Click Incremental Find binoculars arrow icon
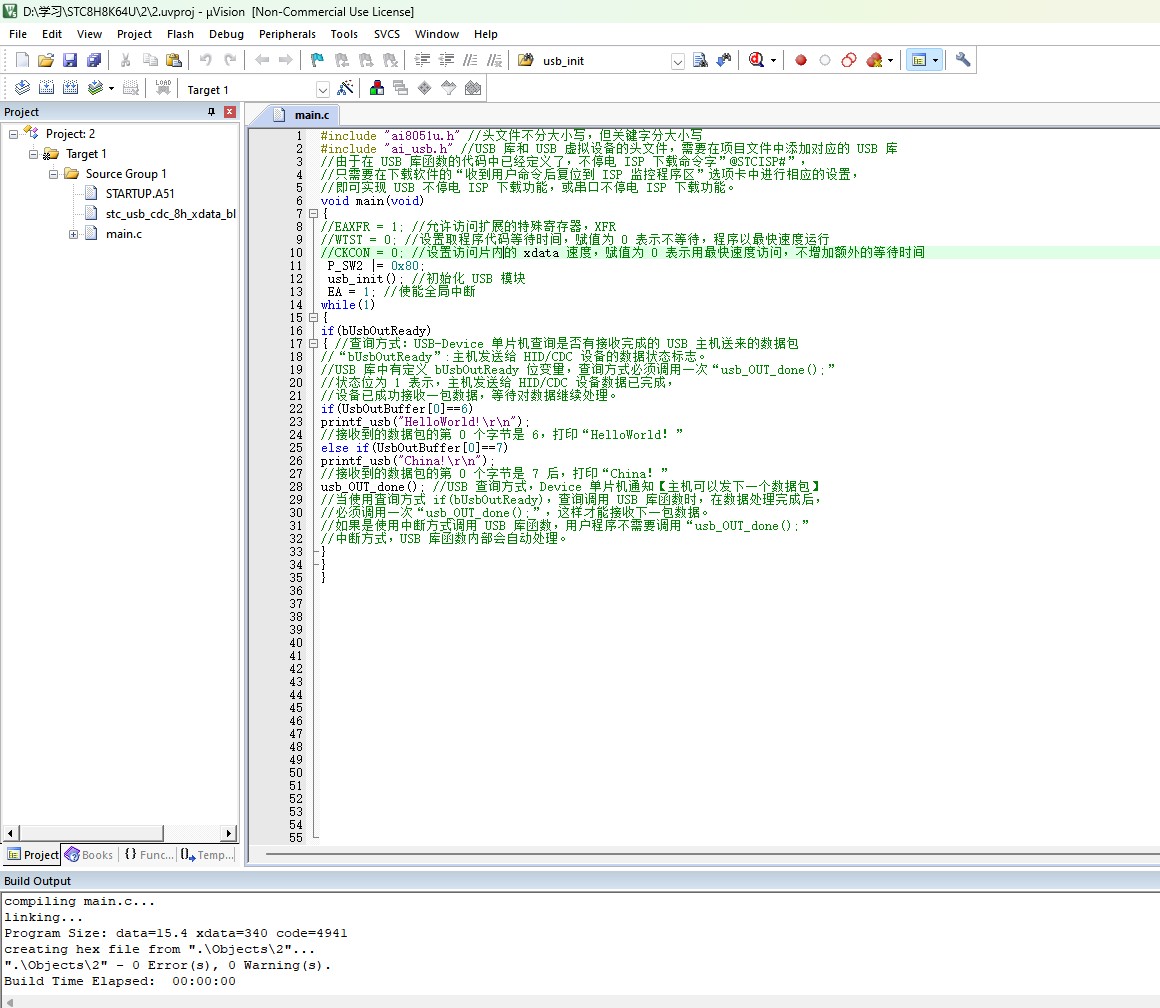1160x1008 pixels. coord(724,60)
